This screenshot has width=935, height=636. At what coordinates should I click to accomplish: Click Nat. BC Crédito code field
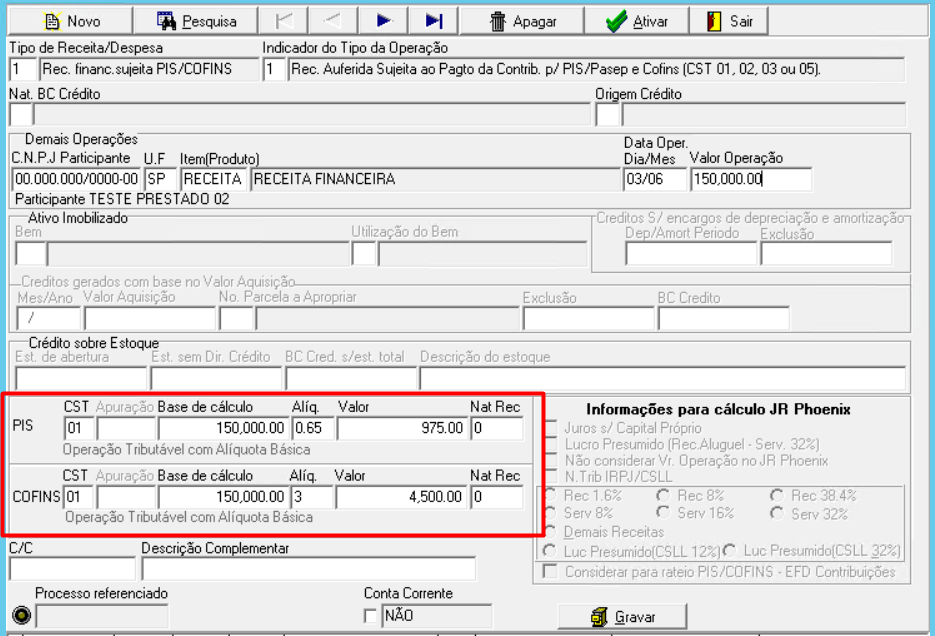(21, 114)
